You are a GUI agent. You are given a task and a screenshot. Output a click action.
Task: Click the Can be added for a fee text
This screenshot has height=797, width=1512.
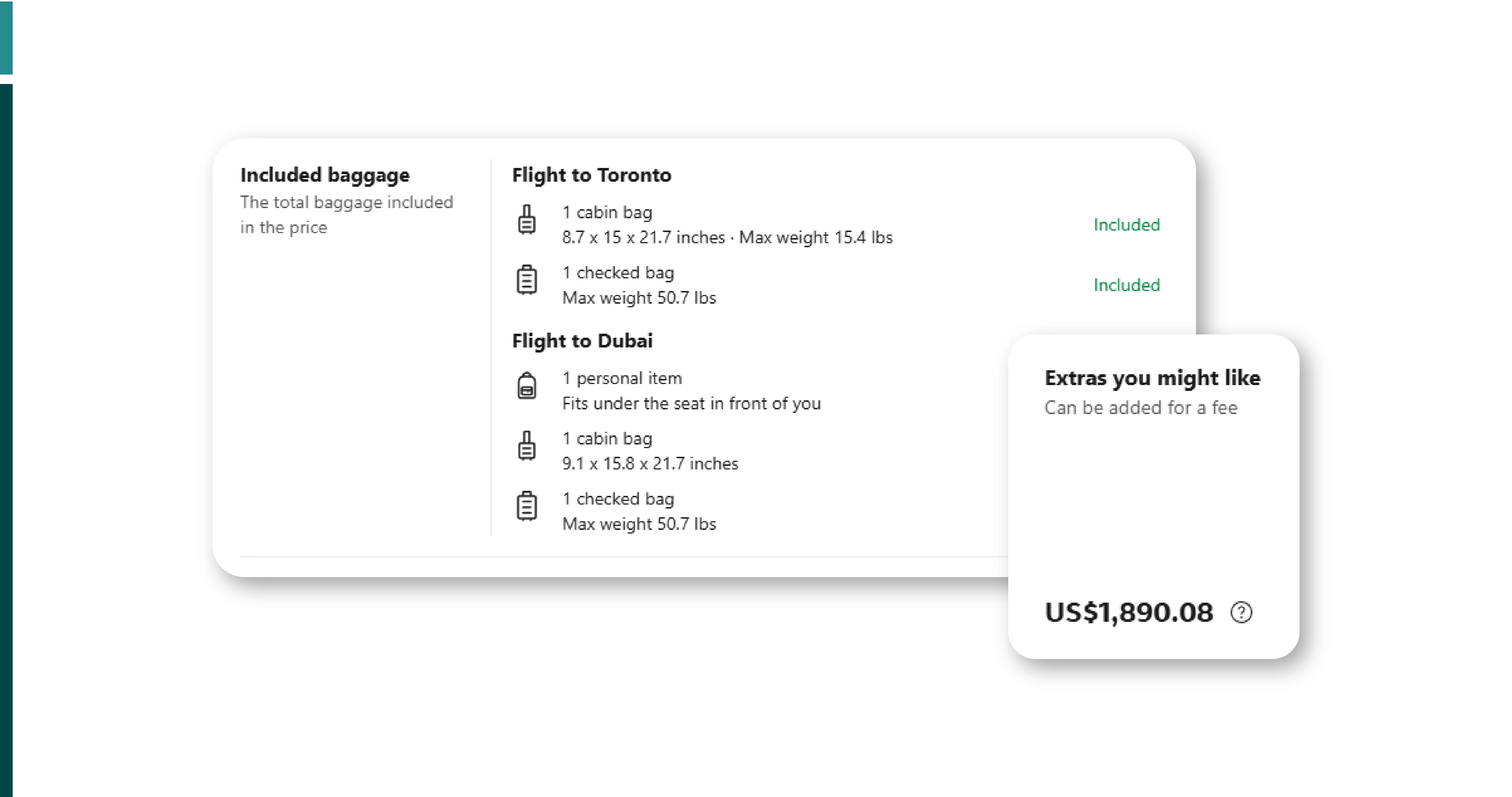1140,408
